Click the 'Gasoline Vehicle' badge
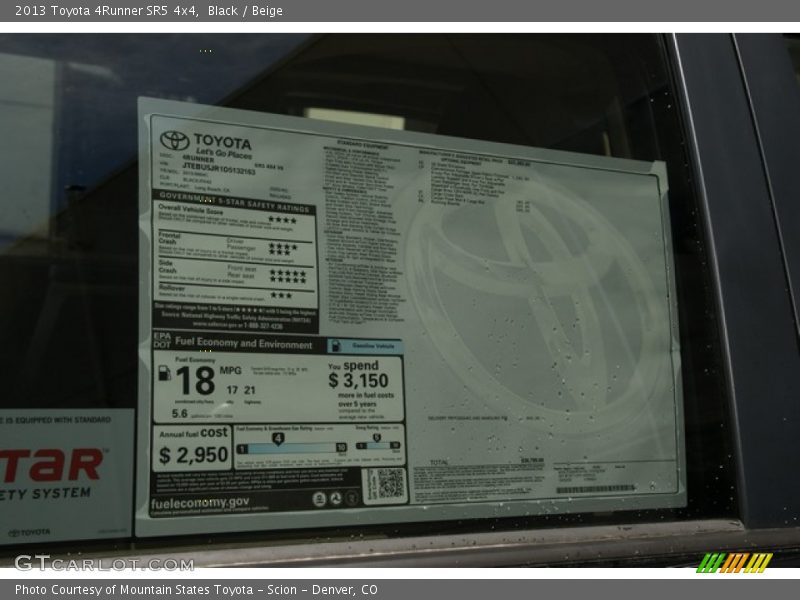 [365, 346]
